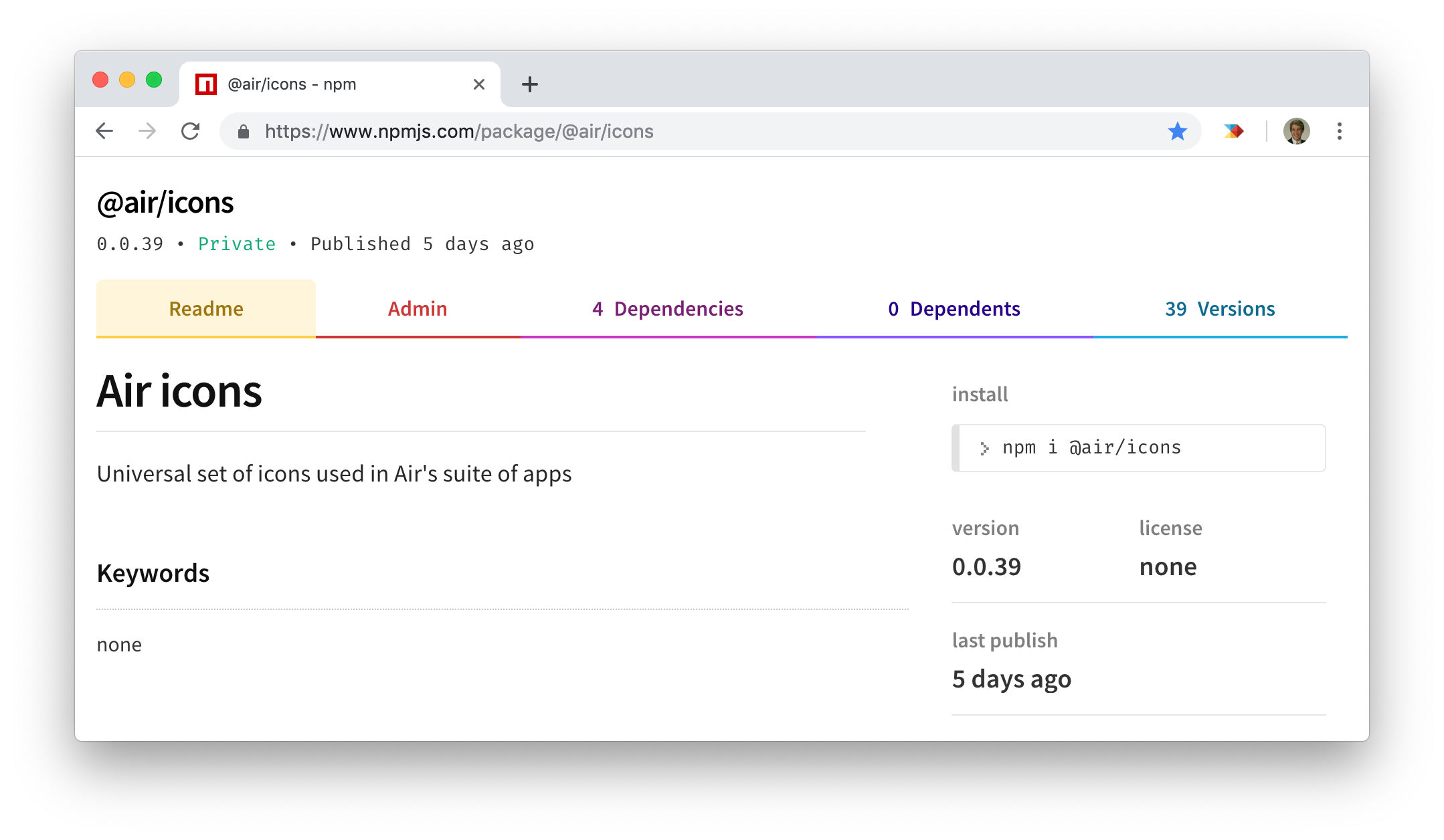The width and height of the screenshot is (1444, 840).
Task: Click the @air/icons package title
Action: click(x=165, y=203)
